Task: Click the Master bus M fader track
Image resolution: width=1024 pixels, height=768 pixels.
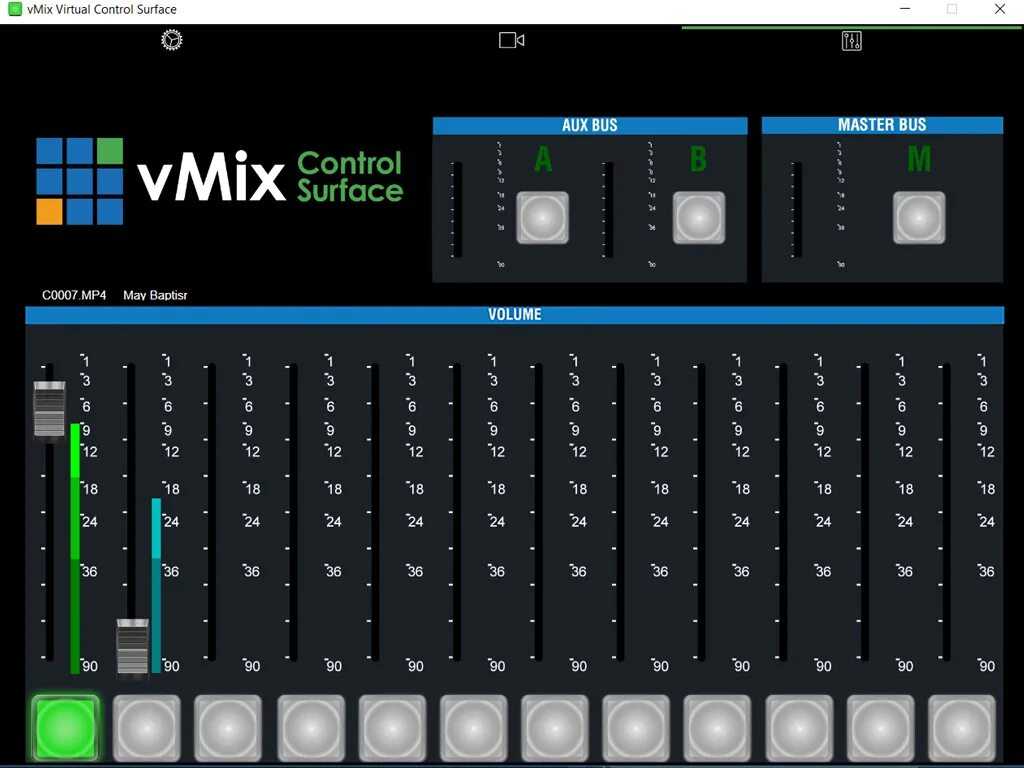Action: (797, 210)
